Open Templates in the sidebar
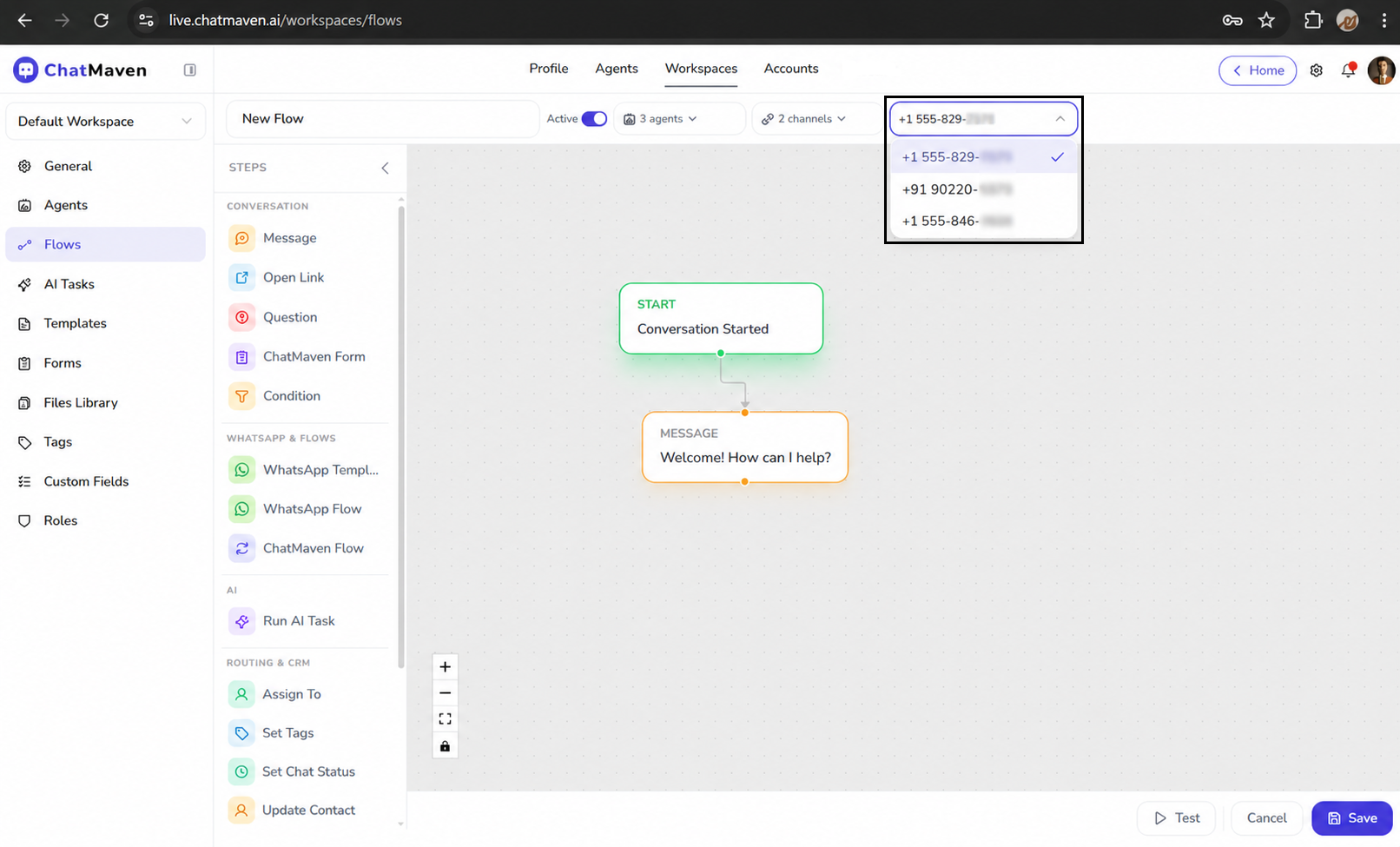Screen dimensions: 1400x847 106,323
